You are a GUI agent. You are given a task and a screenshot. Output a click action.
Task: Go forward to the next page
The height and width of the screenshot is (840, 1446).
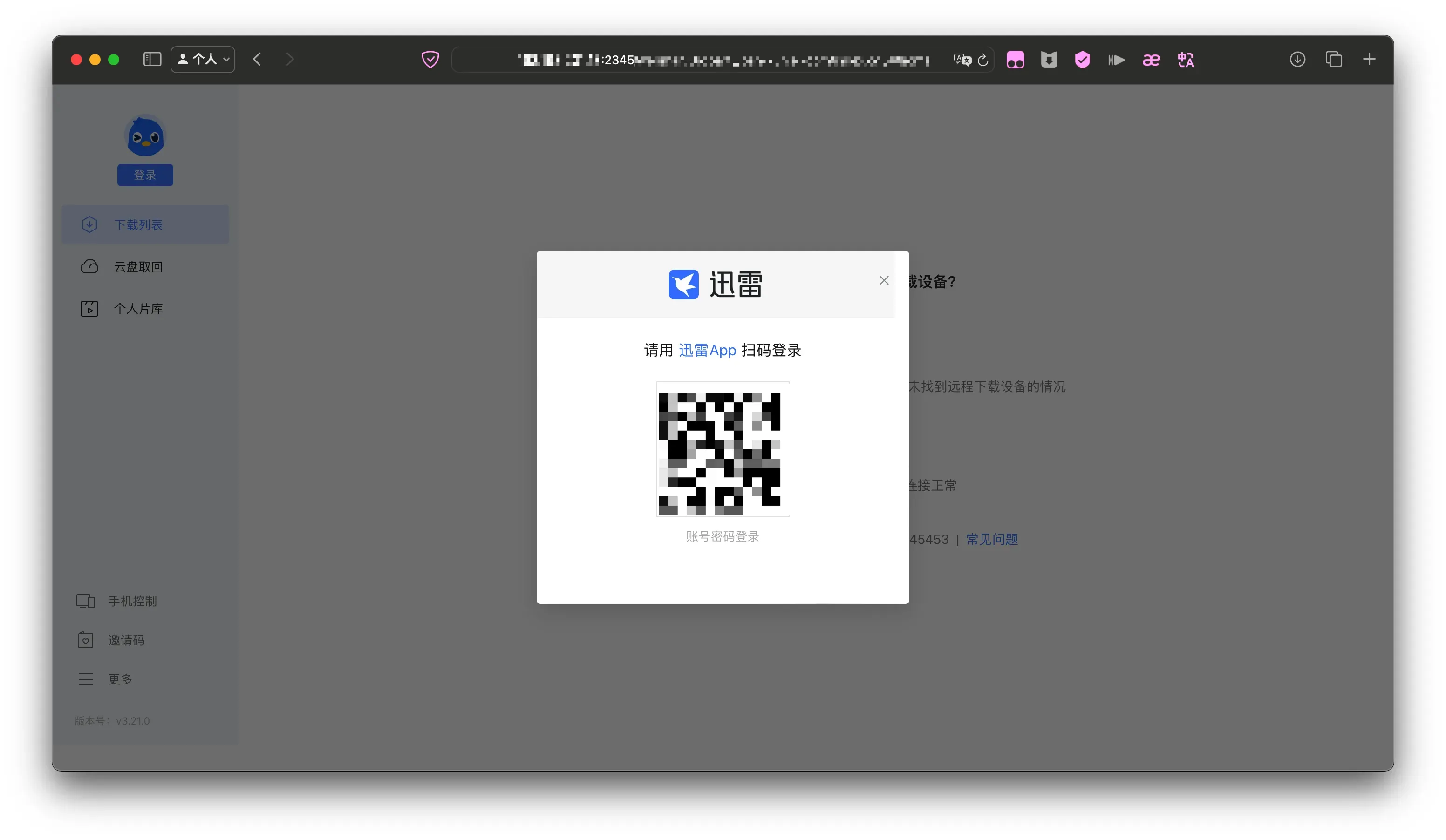tap(290, 59)
